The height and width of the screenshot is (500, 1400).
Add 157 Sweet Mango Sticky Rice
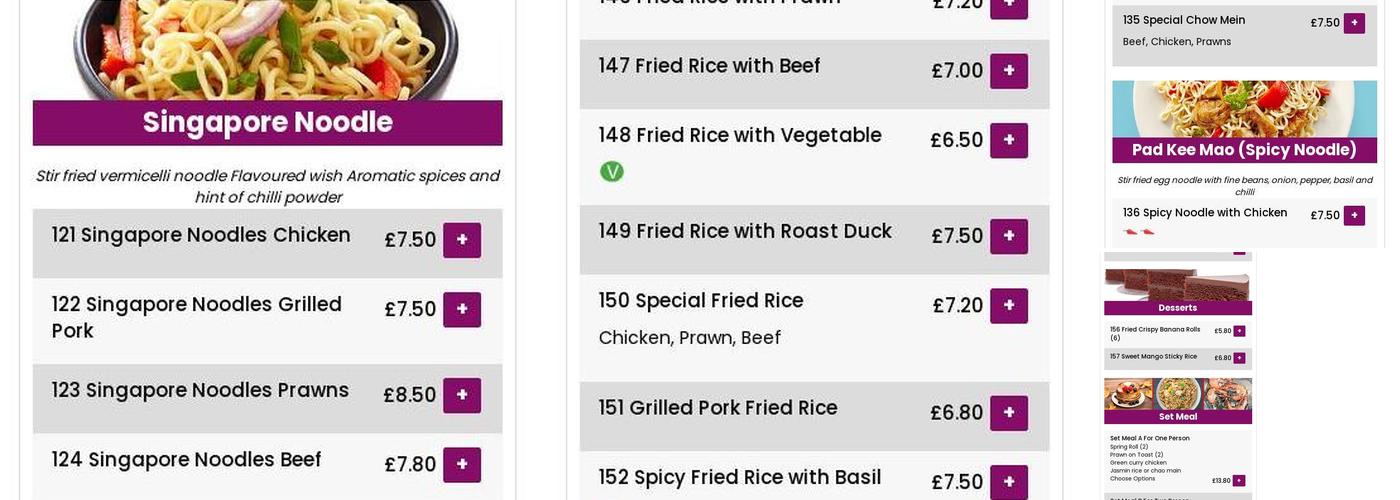coord(1239,358)
